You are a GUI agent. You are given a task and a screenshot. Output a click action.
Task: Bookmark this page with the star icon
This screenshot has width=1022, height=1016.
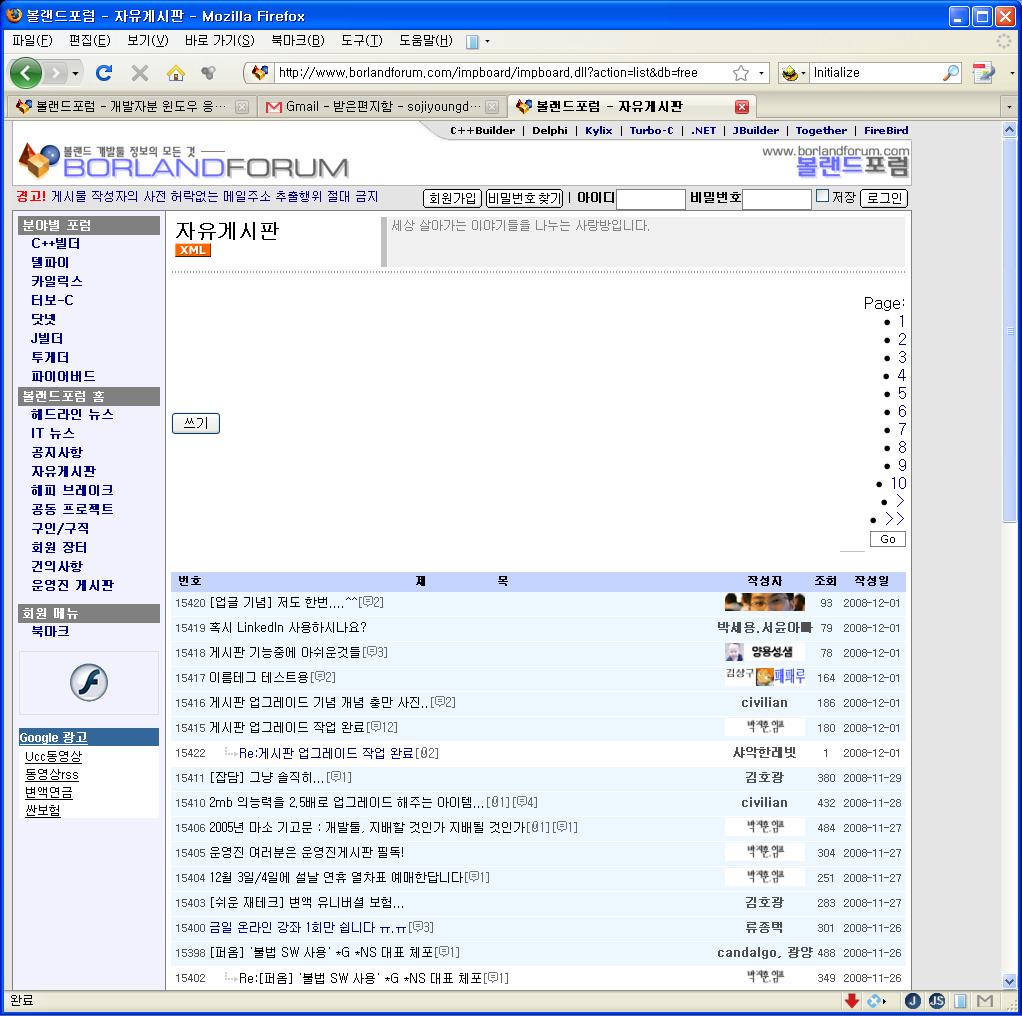(741, 73)
